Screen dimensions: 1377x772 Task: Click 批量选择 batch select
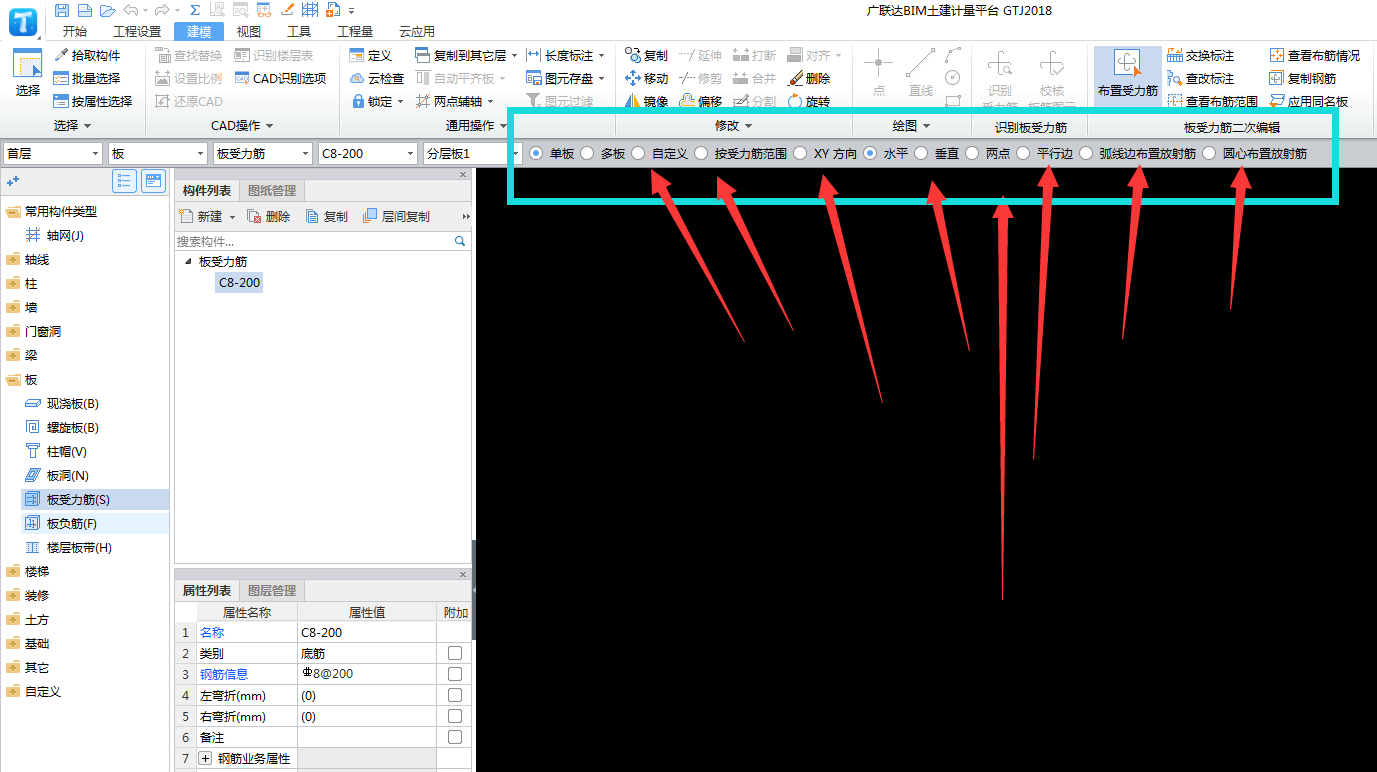pyautogui.click(x=87, y=78)
